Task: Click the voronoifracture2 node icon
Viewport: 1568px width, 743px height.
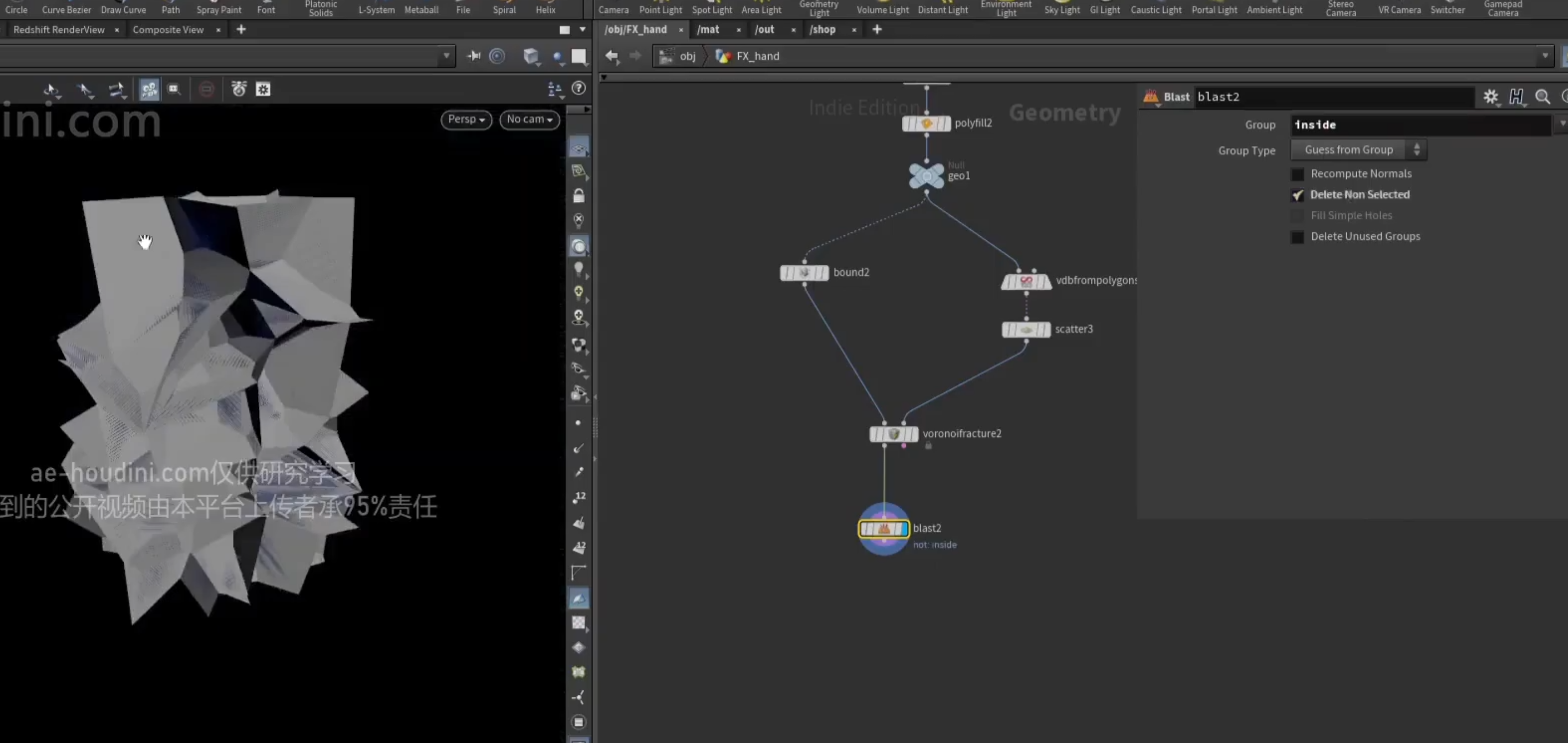Action: point(894,434)
